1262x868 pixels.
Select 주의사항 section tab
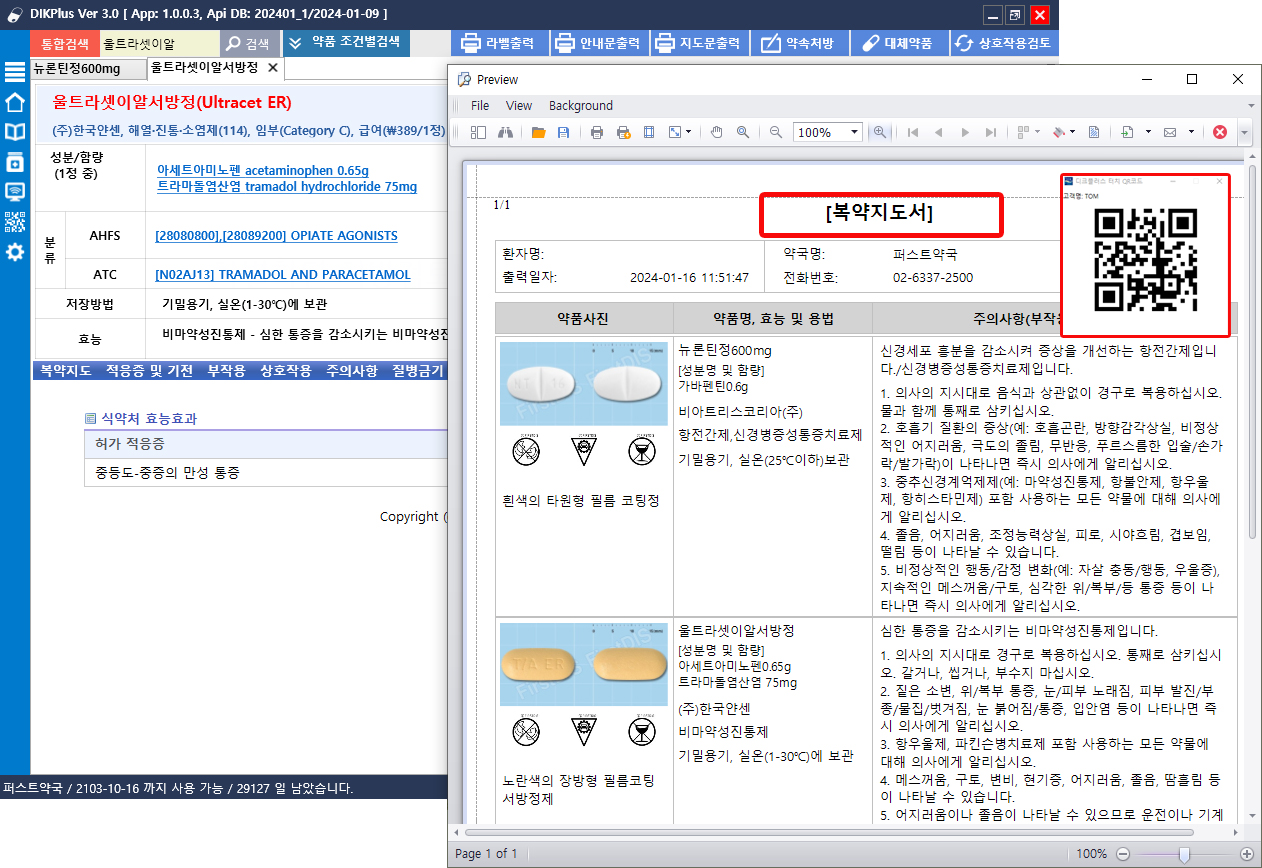tap(352, 371)
